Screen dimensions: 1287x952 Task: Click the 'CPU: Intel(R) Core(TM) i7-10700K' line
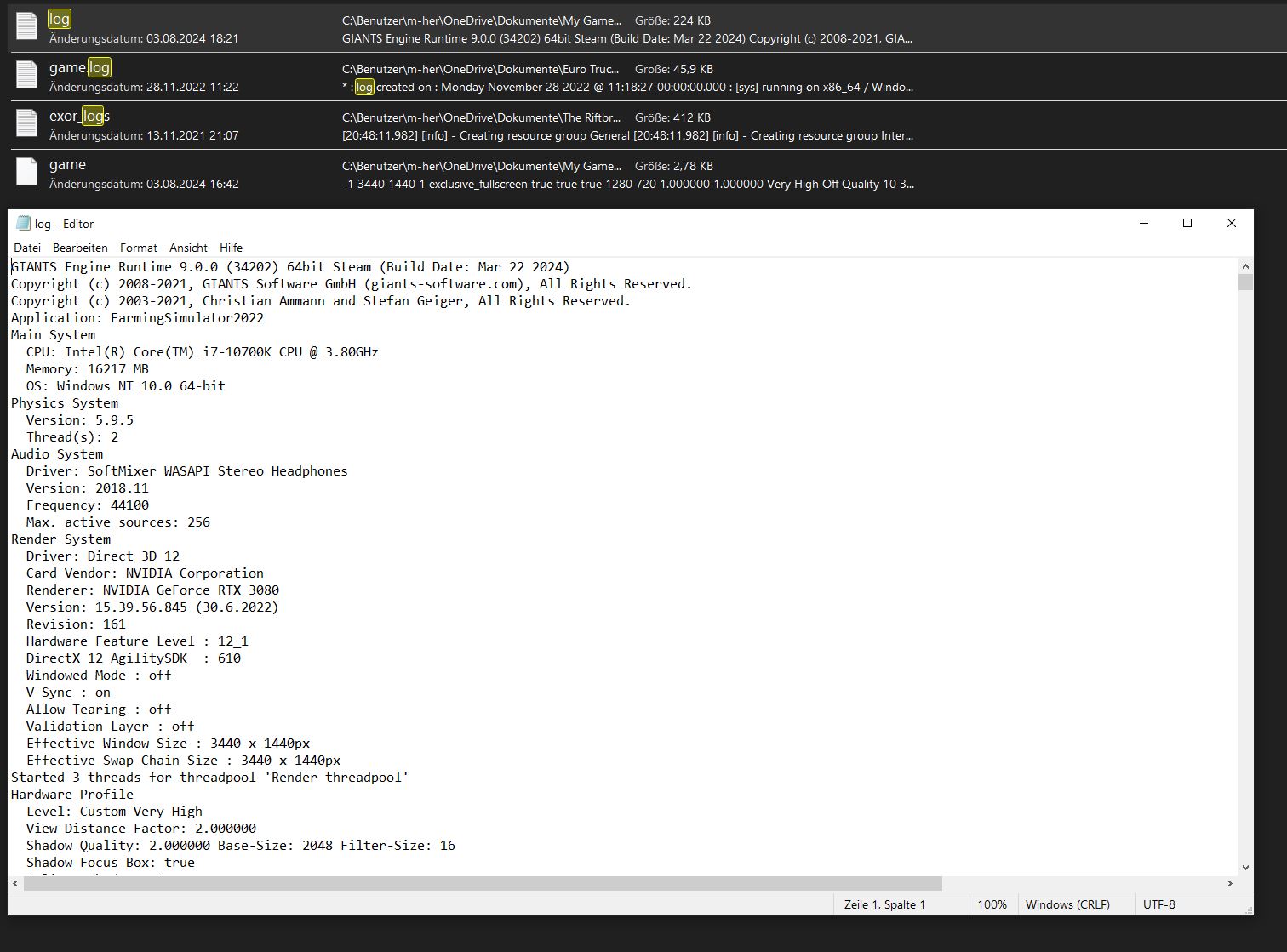point(202,351)
